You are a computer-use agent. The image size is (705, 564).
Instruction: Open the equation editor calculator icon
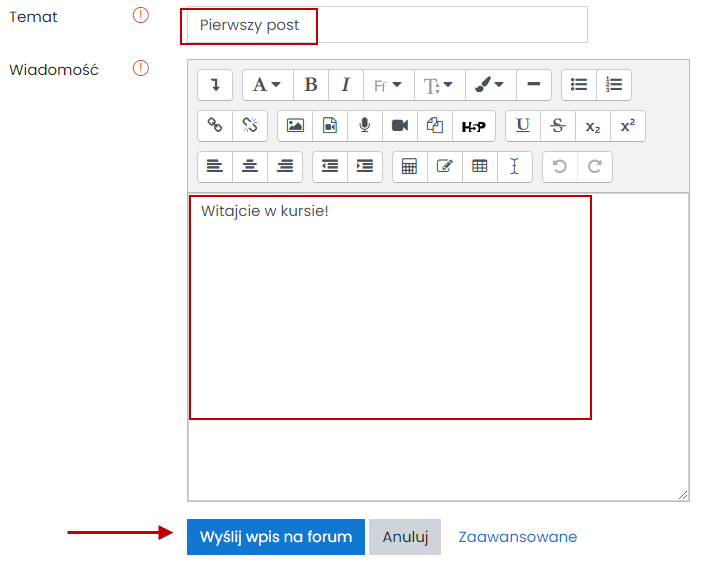[x=409, y=167]
